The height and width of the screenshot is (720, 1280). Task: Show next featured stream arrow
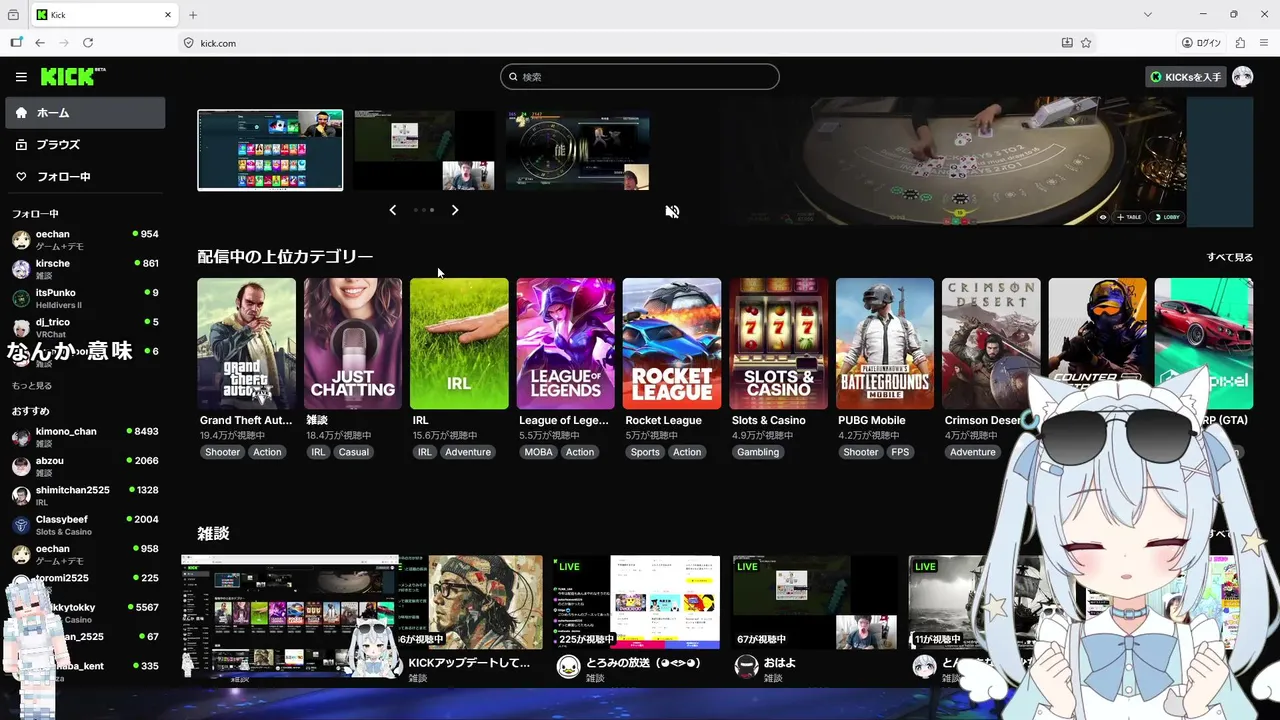pos(455,210)
